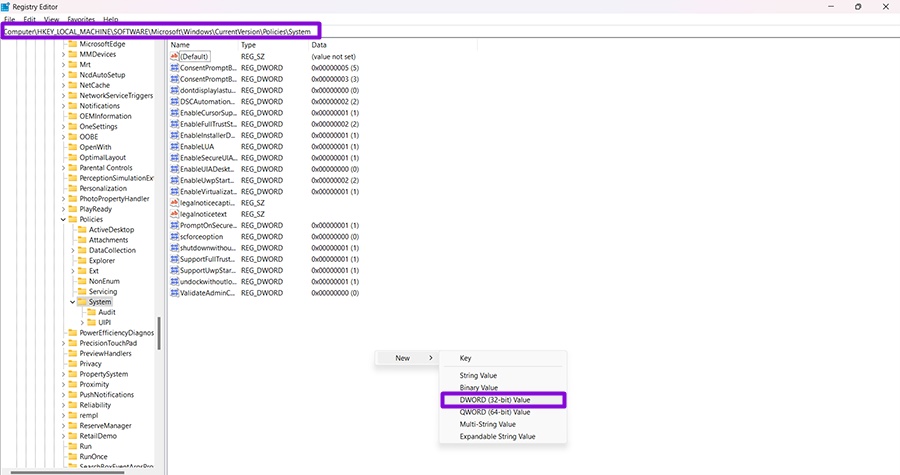Image resolution: width=900 pixels, height=475 pixels.
Task: Click the dontdisplaylastu value icon
Action: click(x=174, y=90)
